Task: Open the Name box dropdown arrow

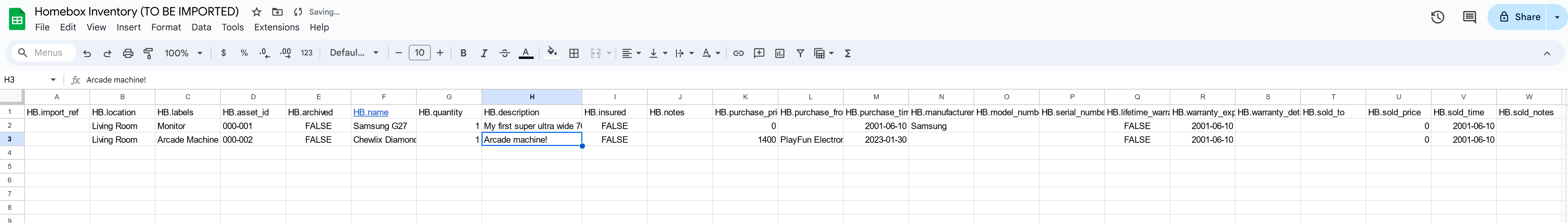Action: point(54,80)
